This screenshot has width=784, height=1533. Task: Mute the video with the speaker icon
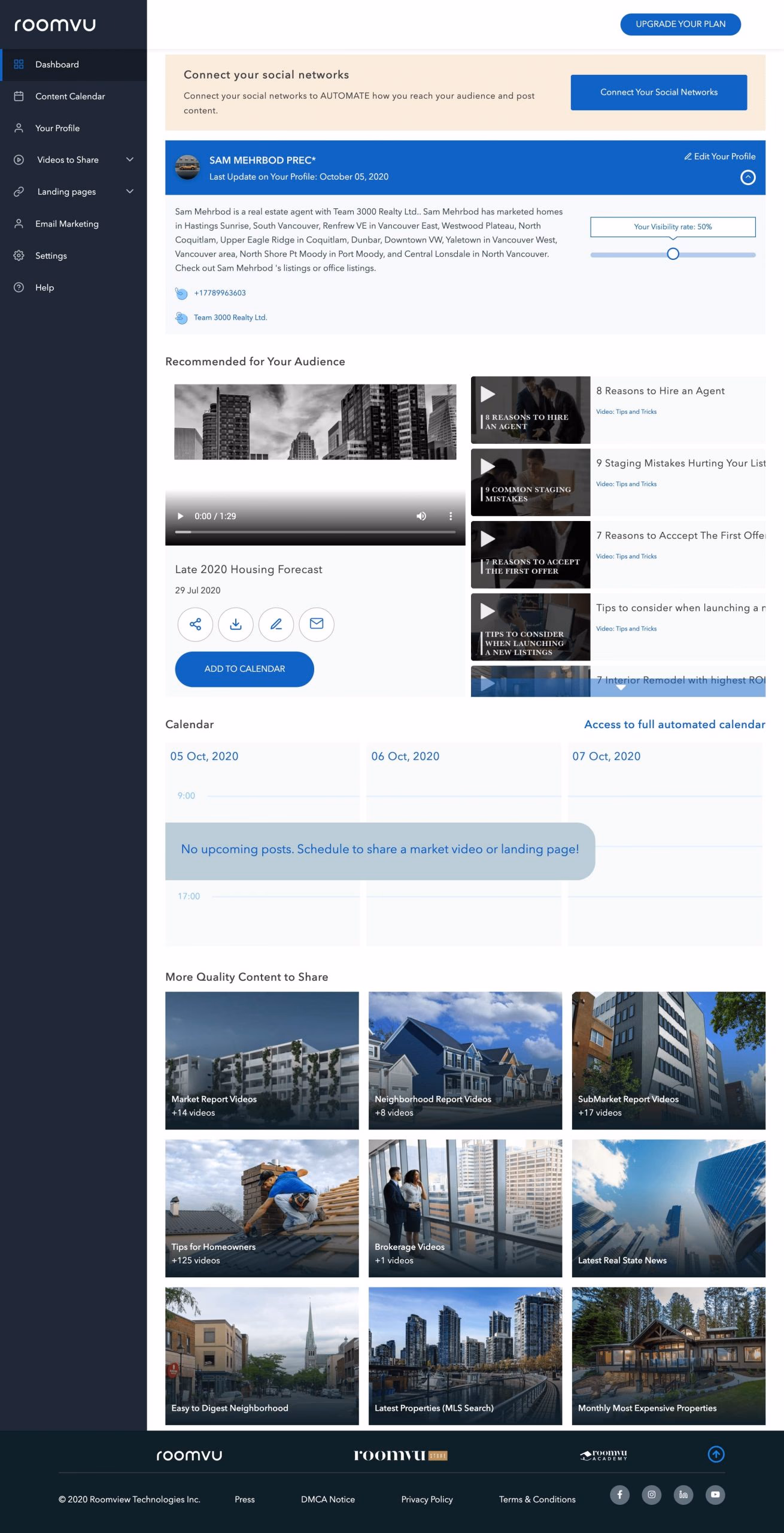(x=421, y=516)
